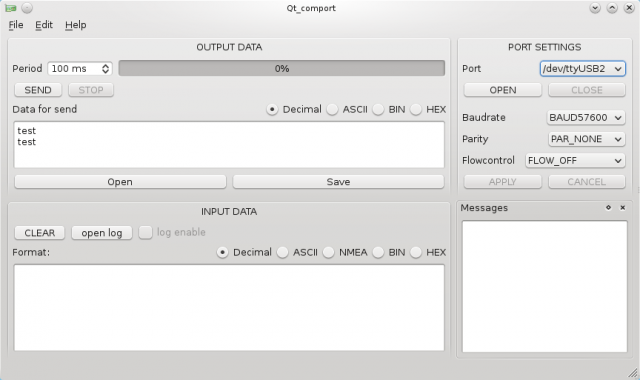Enable the log enable checkbox
Screen dimensions: 640x380
pos(145,232)
